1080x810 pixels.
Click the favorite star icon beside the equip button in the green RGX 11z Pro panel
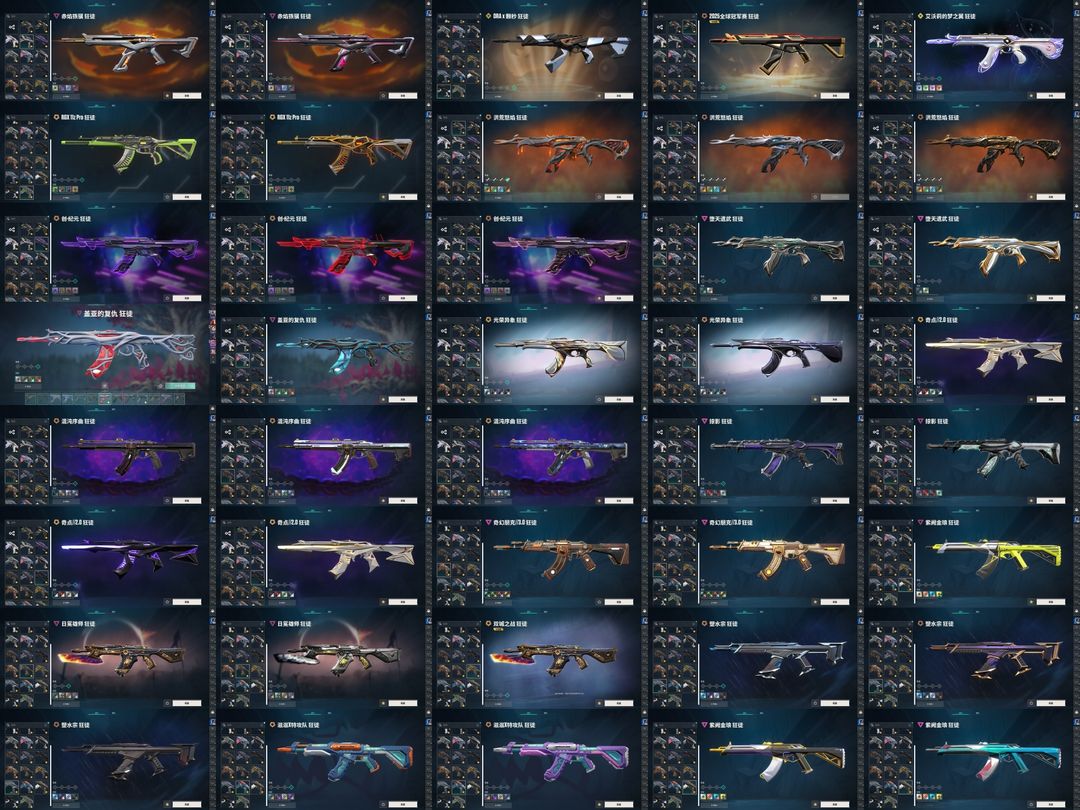167,197
